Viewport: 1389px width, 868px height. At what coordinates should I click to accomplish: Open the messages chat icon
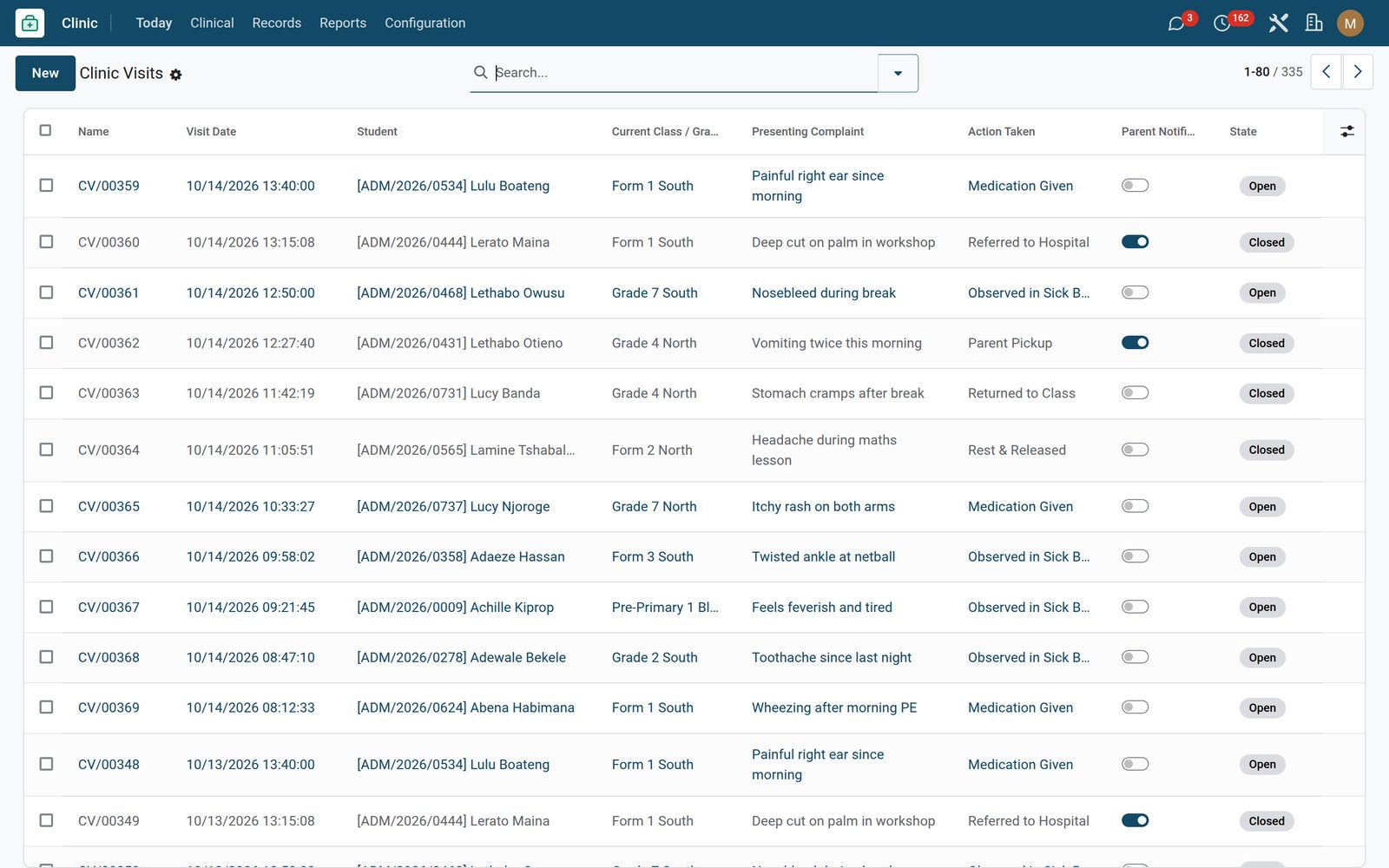(1176, 23)
